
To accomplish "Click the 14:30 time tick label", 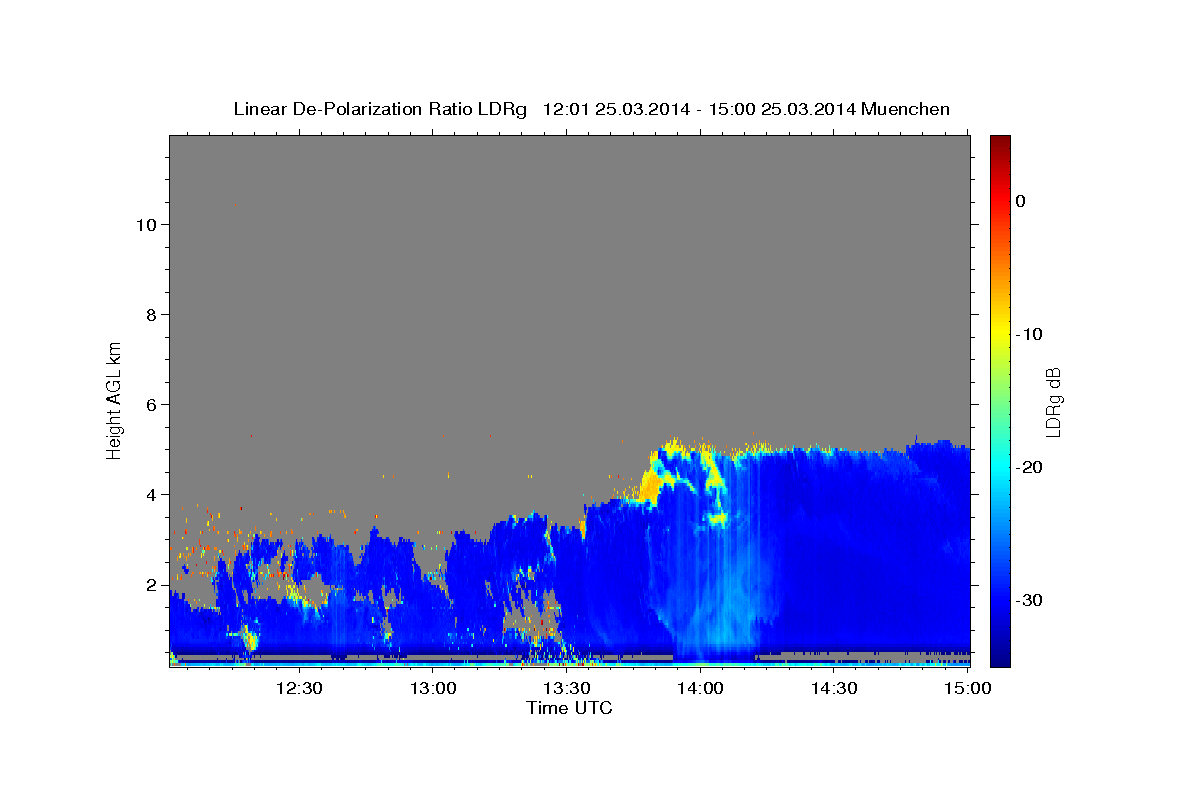I will tap(833, 688).
